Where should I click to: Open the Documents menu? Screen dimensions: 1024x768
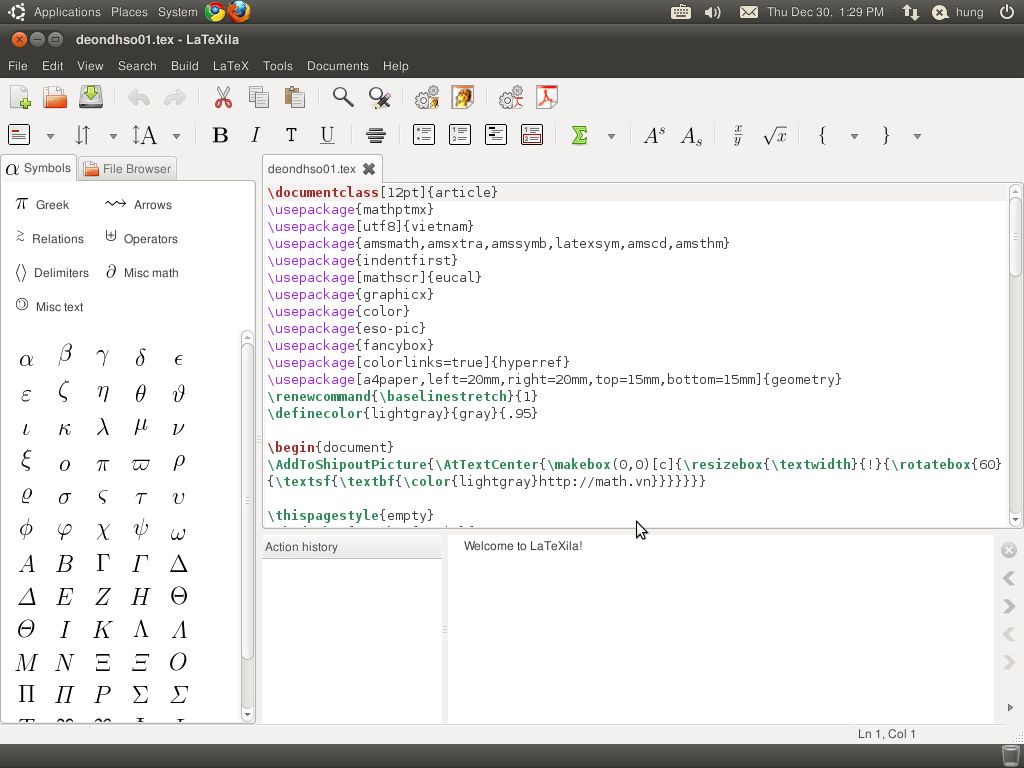(x=338, y=66)
